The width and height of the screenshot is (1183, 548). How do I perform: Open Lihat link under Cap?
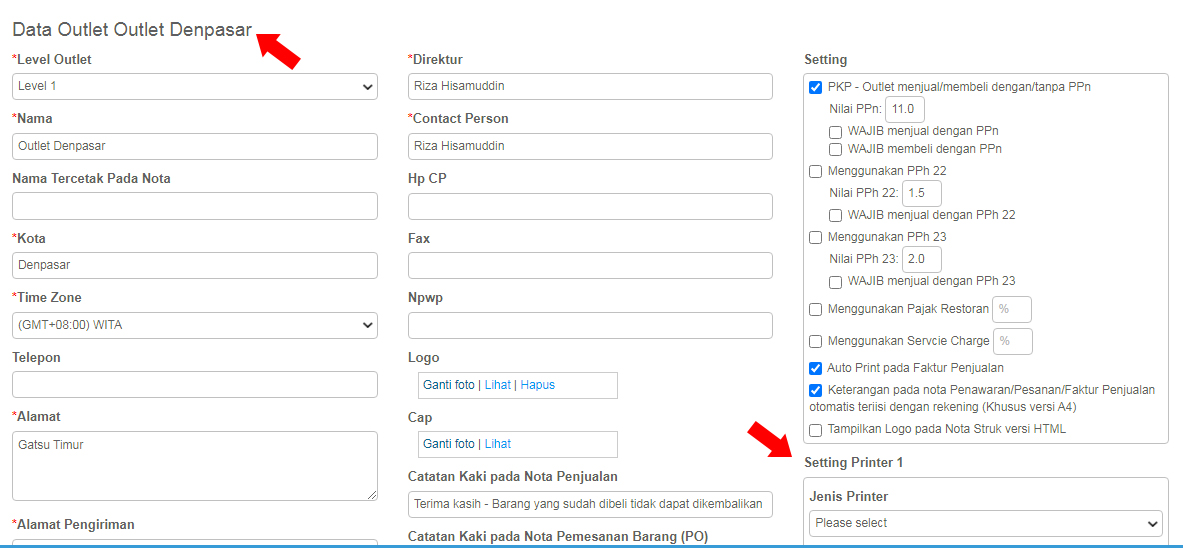497,444
